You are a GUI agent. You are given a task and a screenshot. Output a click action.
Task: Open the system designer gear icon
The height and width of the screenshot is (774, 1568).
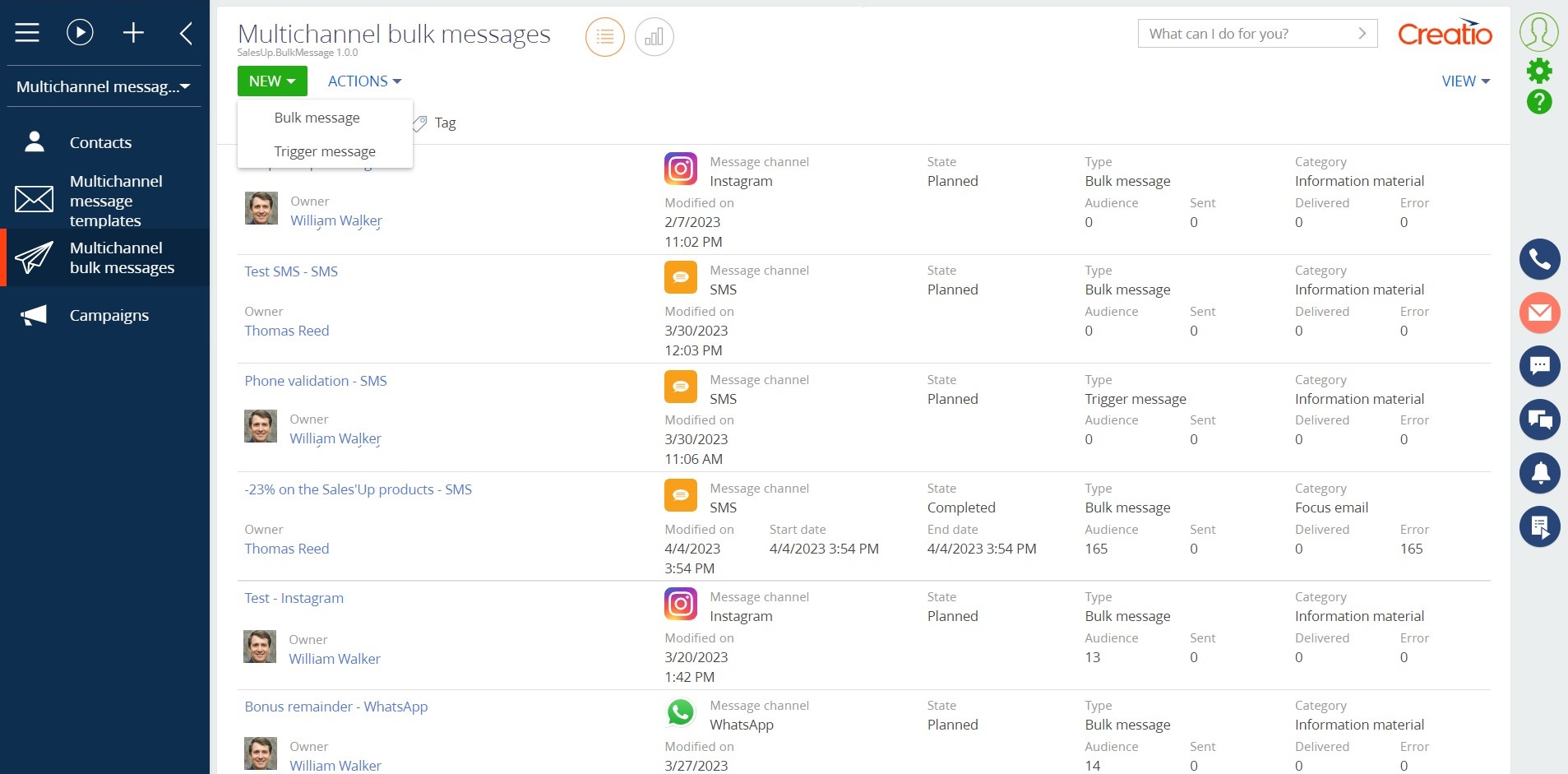[1540, 71]
